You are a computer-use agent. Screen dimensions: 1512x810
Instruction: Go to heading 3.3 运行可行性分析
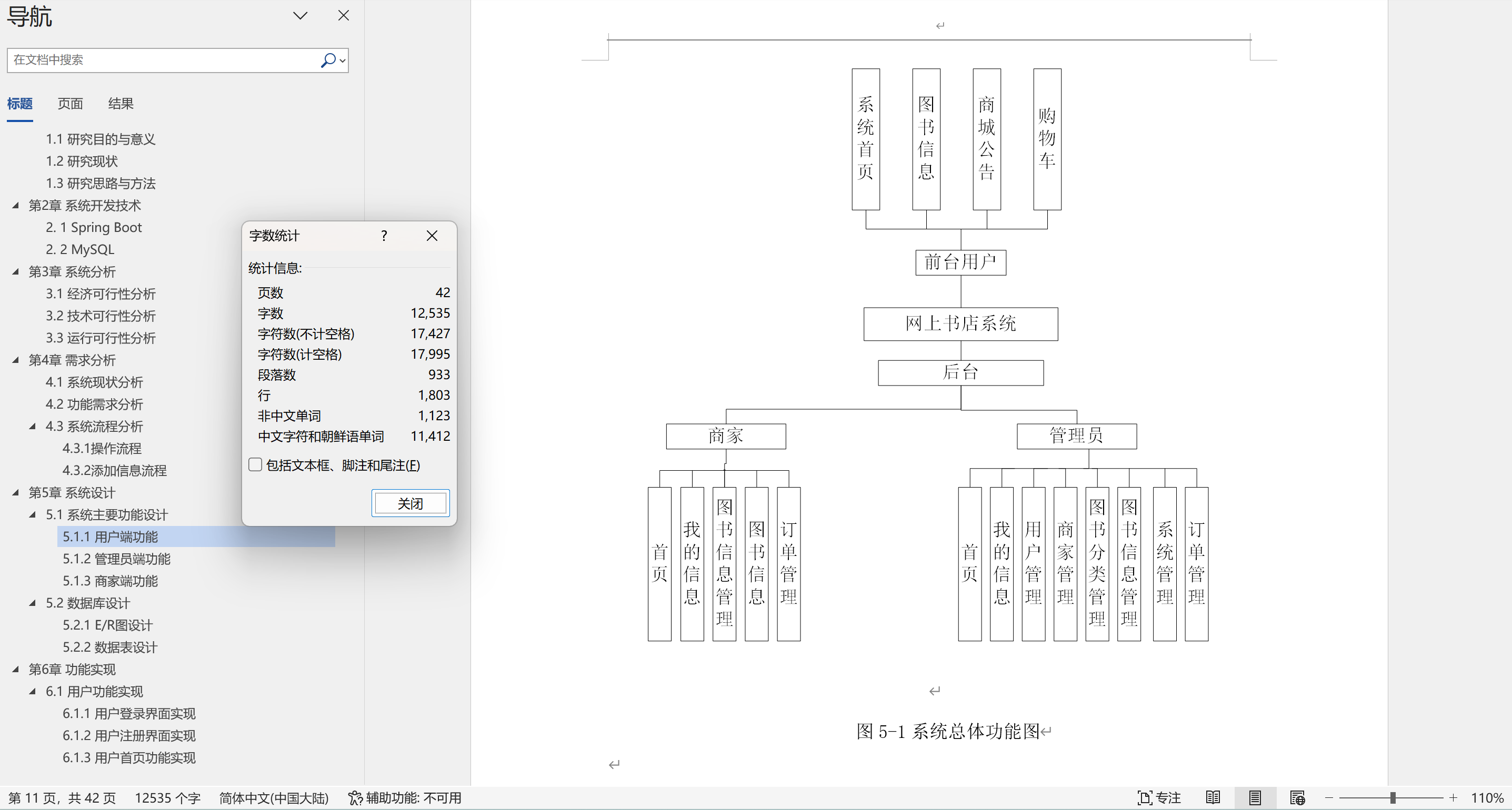pos(101,338)
